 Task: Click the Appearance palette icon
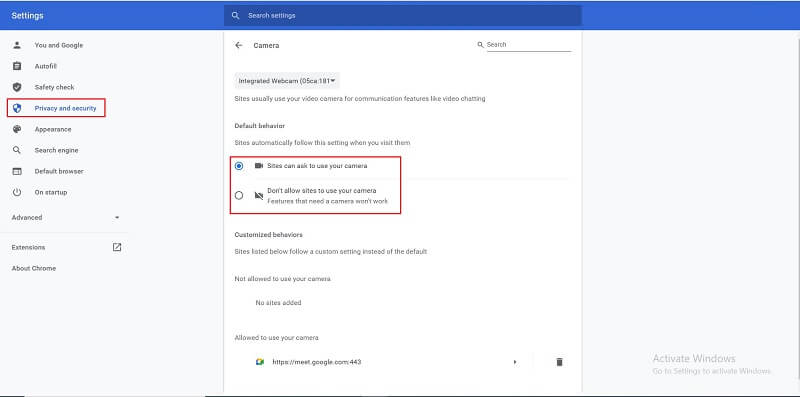pos(17,129)
